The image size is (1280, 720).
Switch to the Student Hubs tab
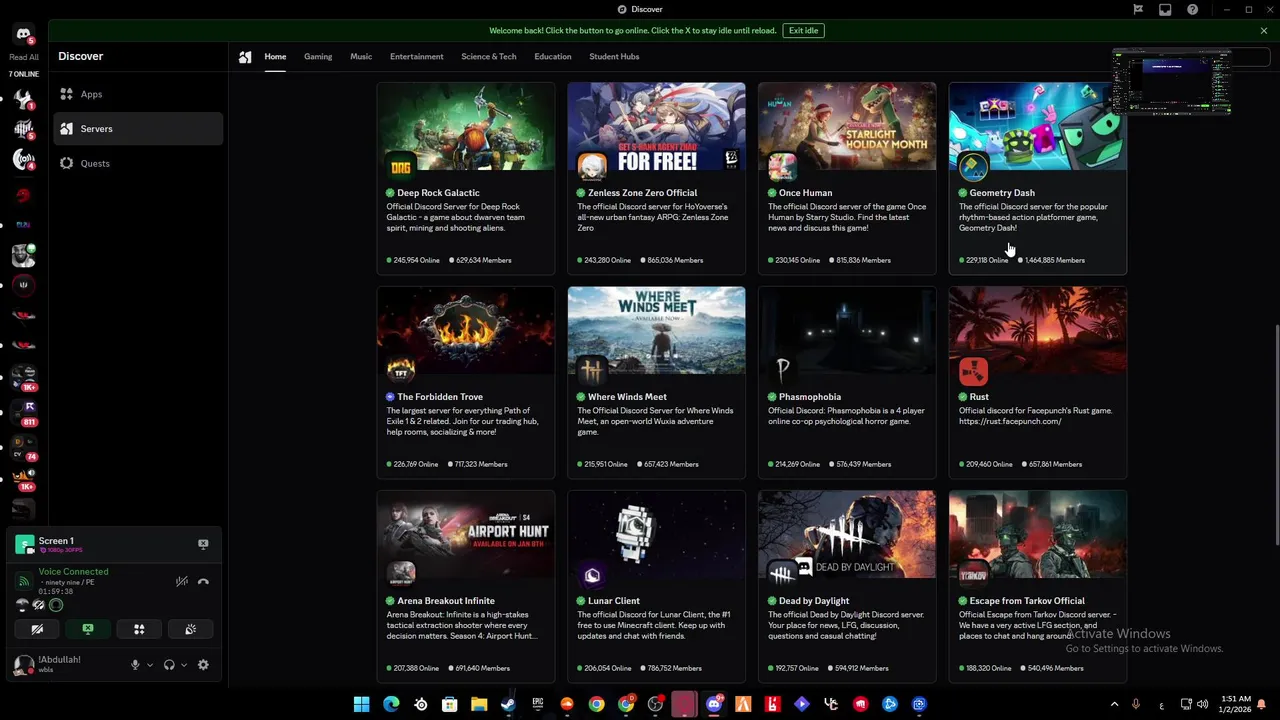(x=614, y=57)
